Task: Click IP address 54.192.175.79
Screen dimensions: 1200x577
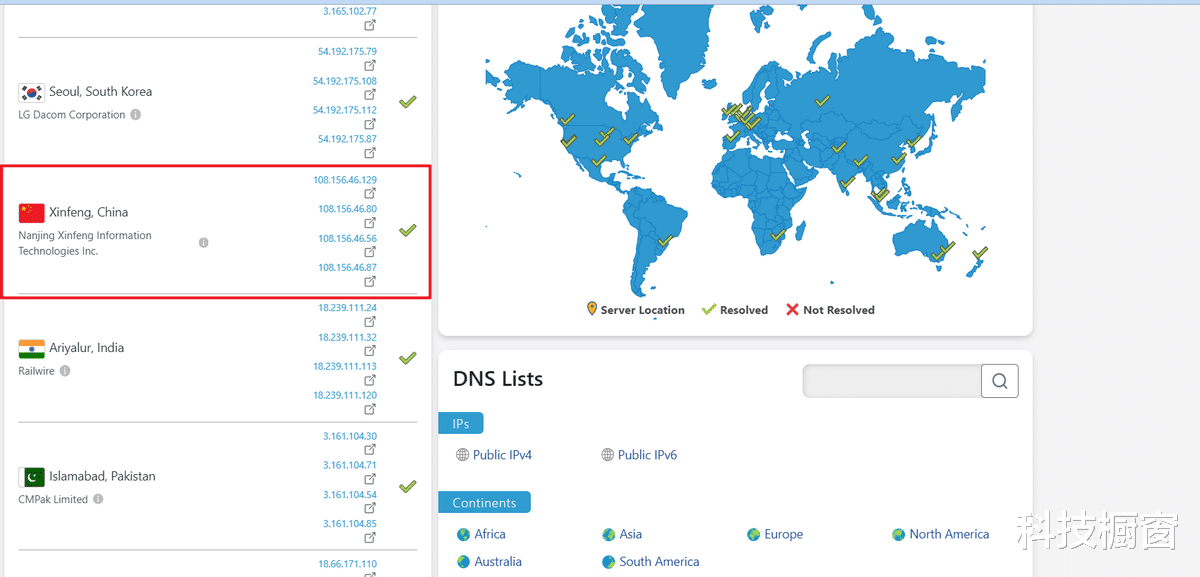Action: (x=347, y=52)
